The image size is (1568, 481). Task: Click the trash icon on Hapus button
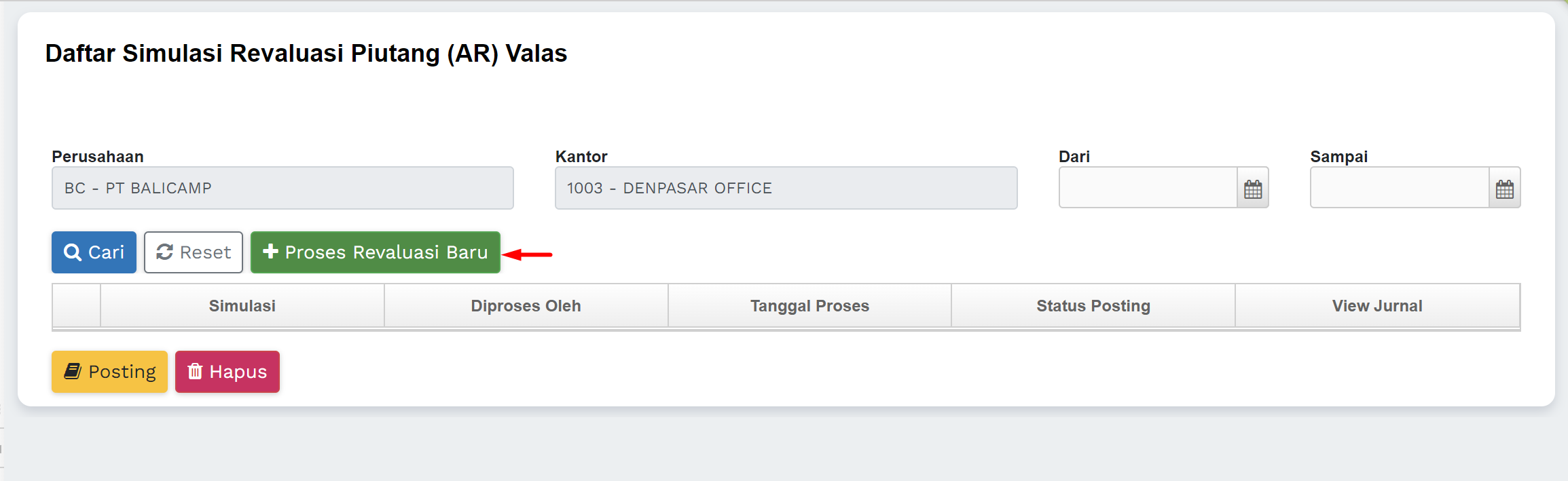pos(195,371)
